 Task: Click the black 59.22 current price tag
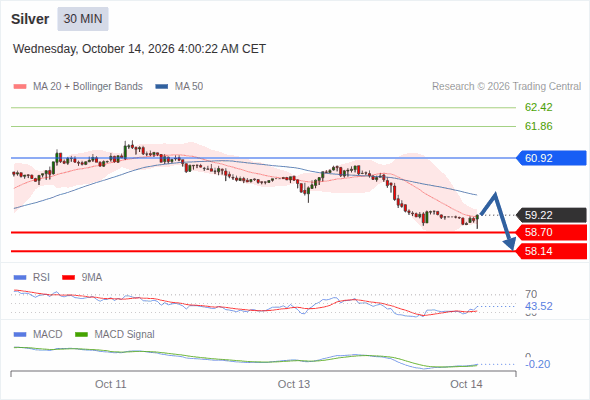pyautogui.click(x=551, y=215)
